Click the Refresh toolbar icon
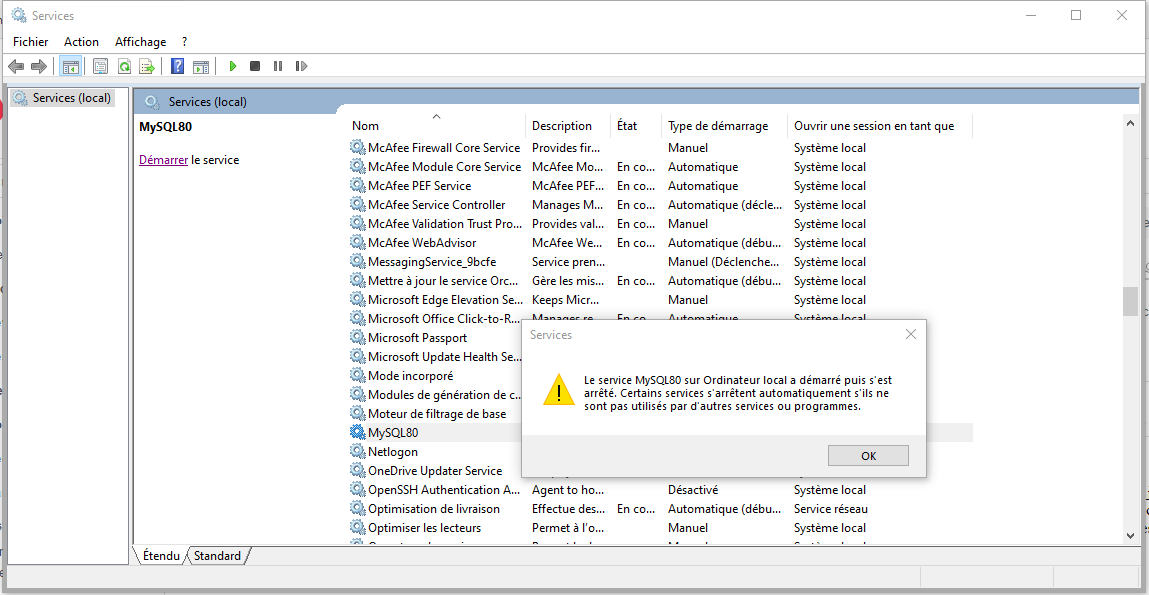 pos(124,66)
